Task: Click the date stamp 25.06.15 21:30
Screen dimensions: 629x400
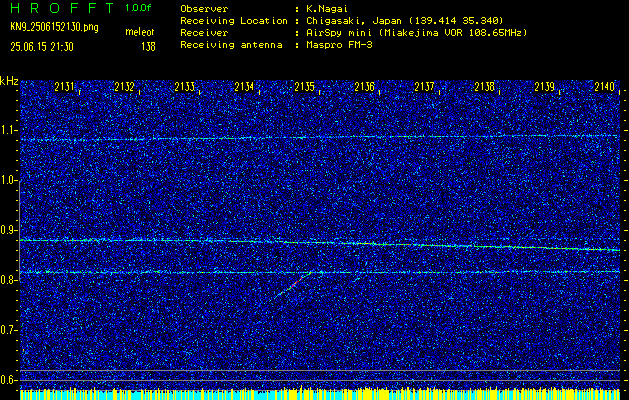Action: [42, 47]
